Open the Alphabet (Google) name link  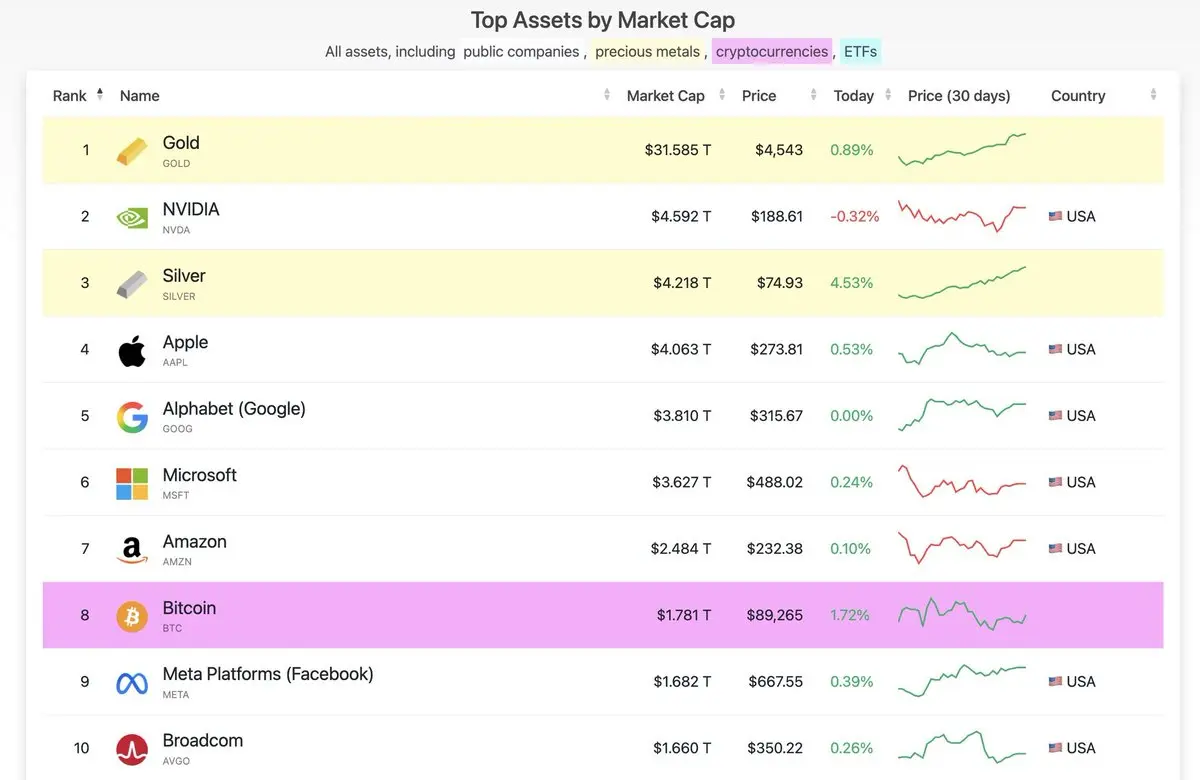click(234, 409)
